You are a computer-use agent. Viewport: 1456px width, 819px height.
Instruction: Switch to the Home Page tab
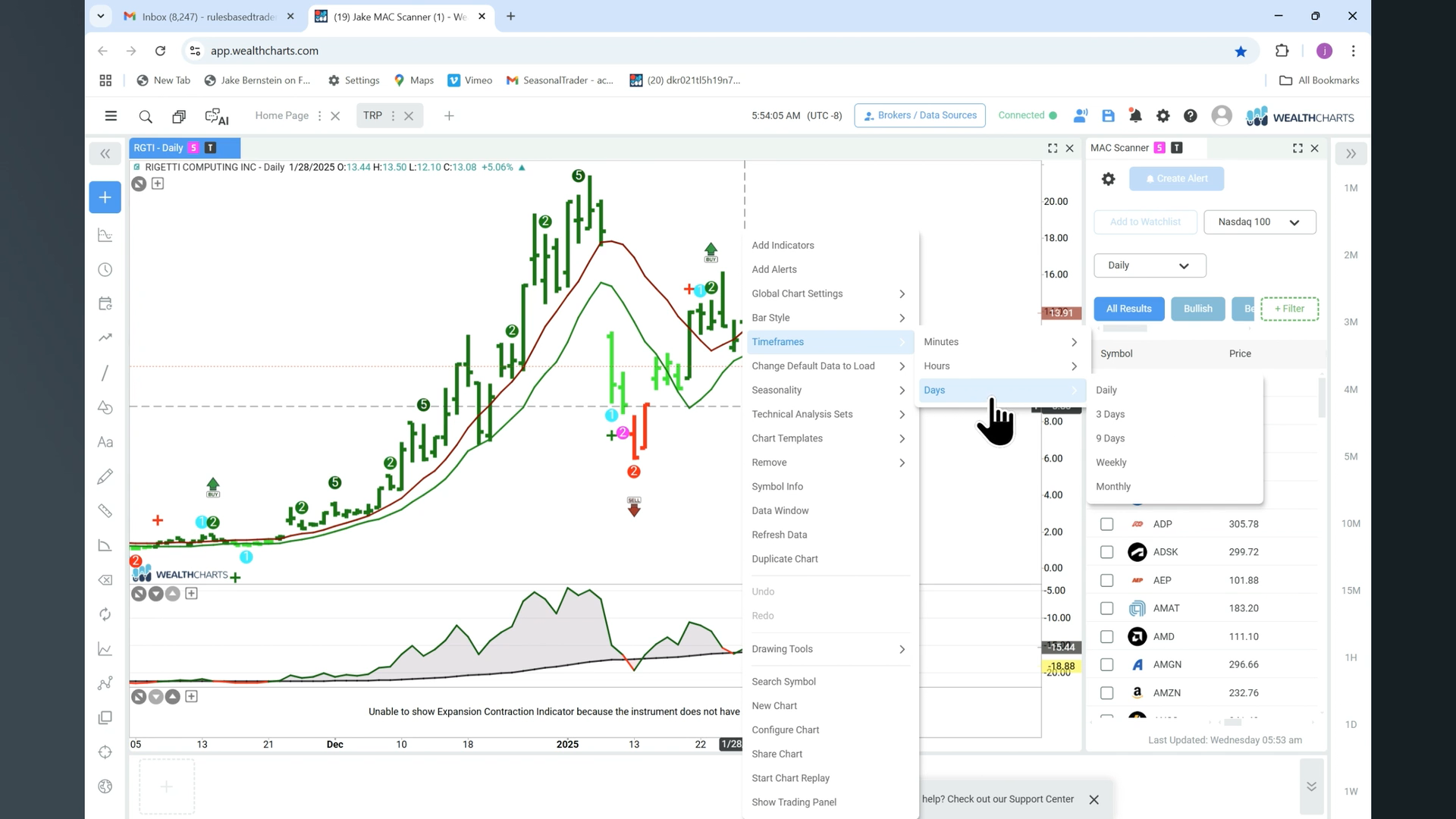click(282, 116)
